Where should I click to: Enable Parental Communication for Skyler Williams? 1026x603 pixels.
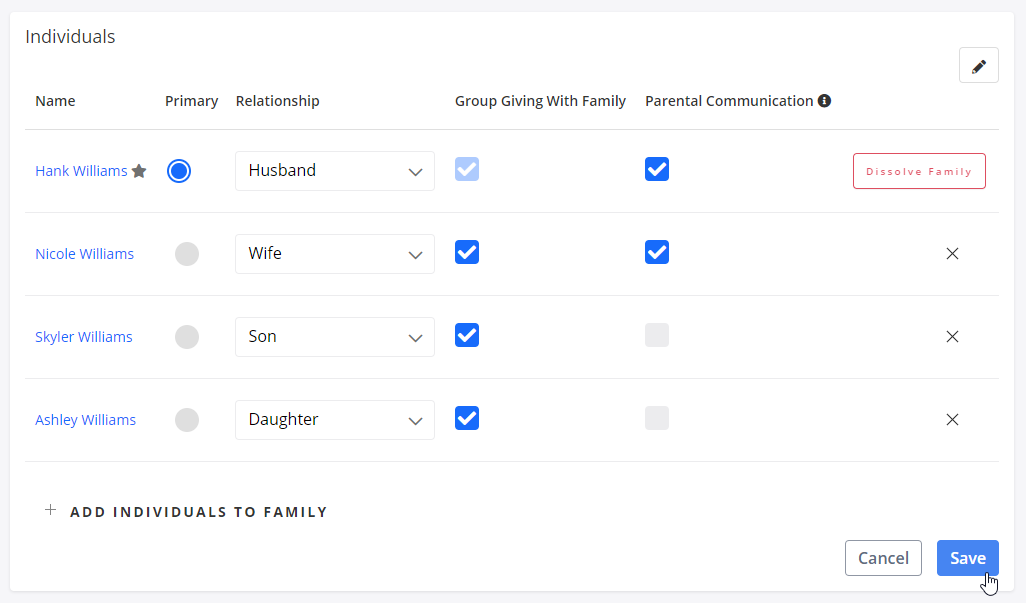coord(656,335)
